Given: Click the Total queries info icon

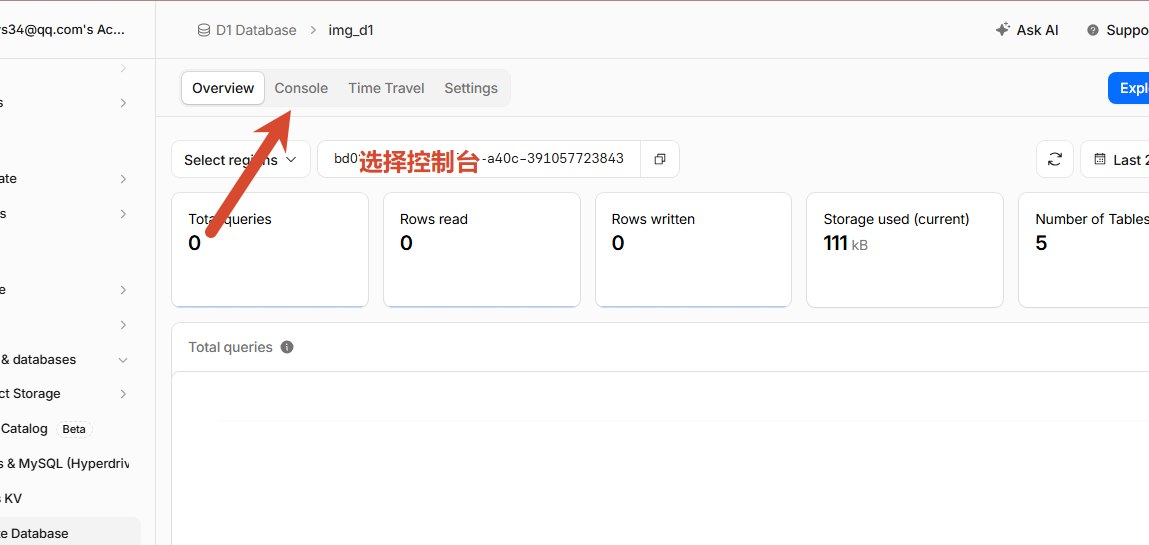Looking at the screenshot, I should tap(287, 347).
